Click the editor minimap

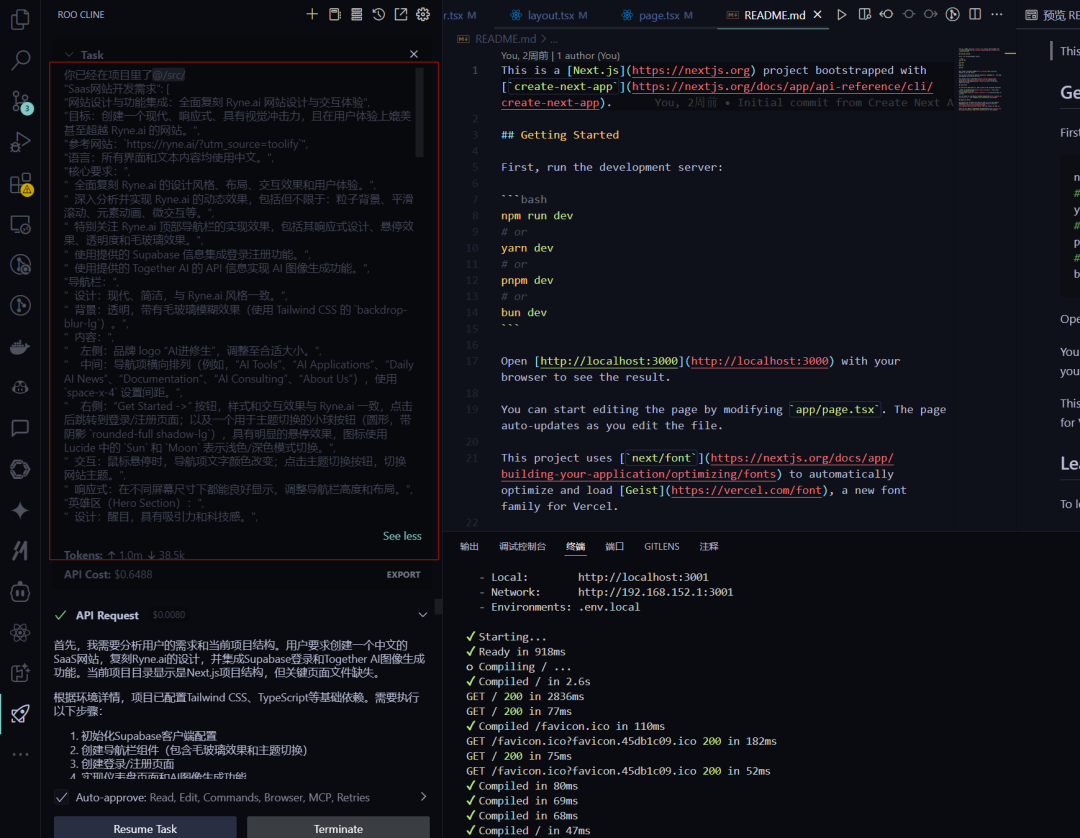coord(979,79)
